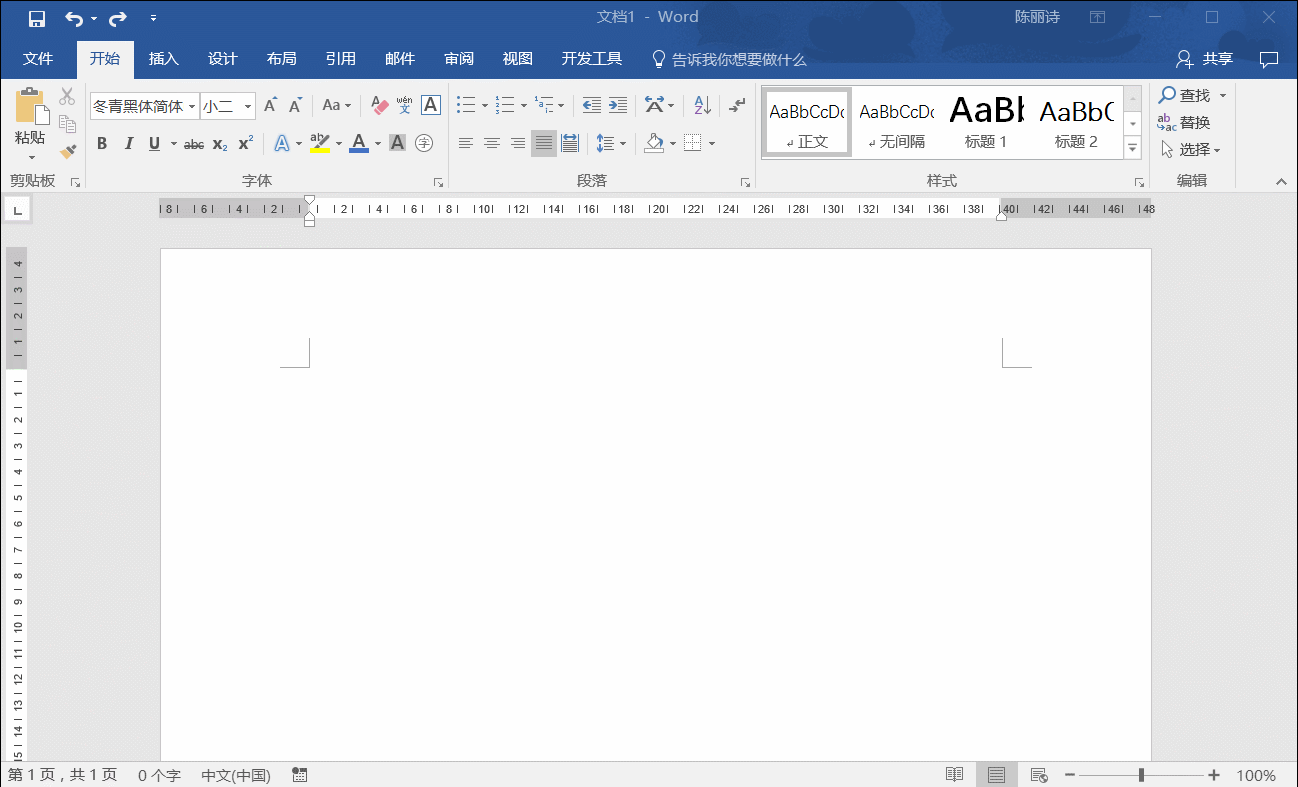Apply yellow text highlight color
1298x787 pixels.
[320, 144]
